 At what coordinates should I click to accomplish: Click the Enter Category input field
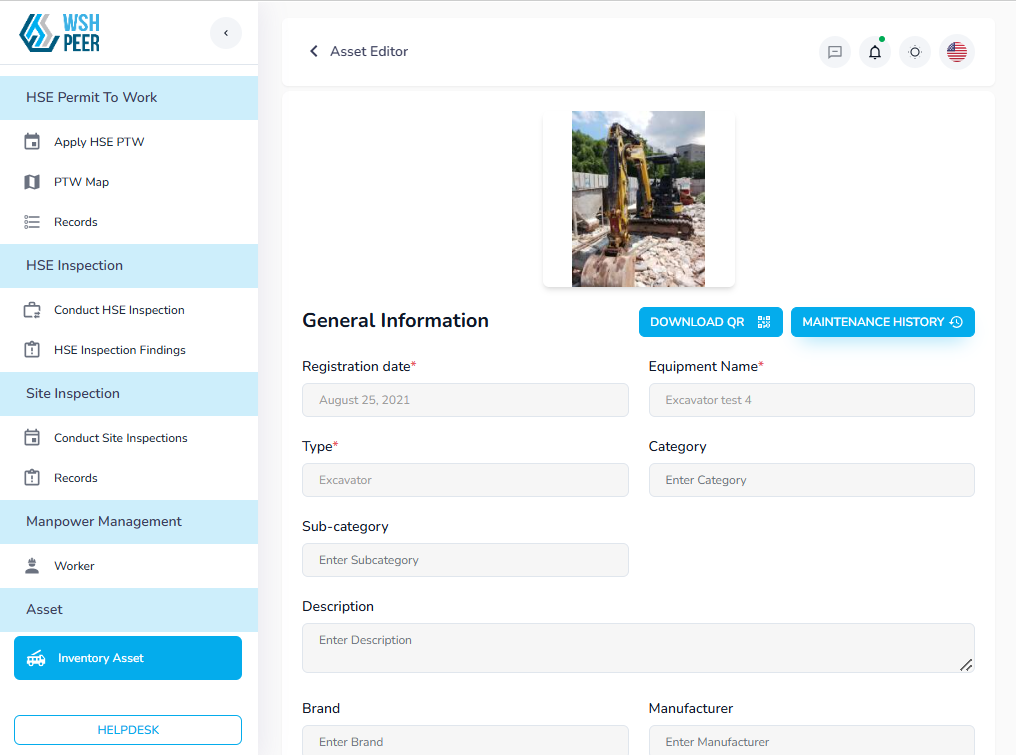click(811, 480)
